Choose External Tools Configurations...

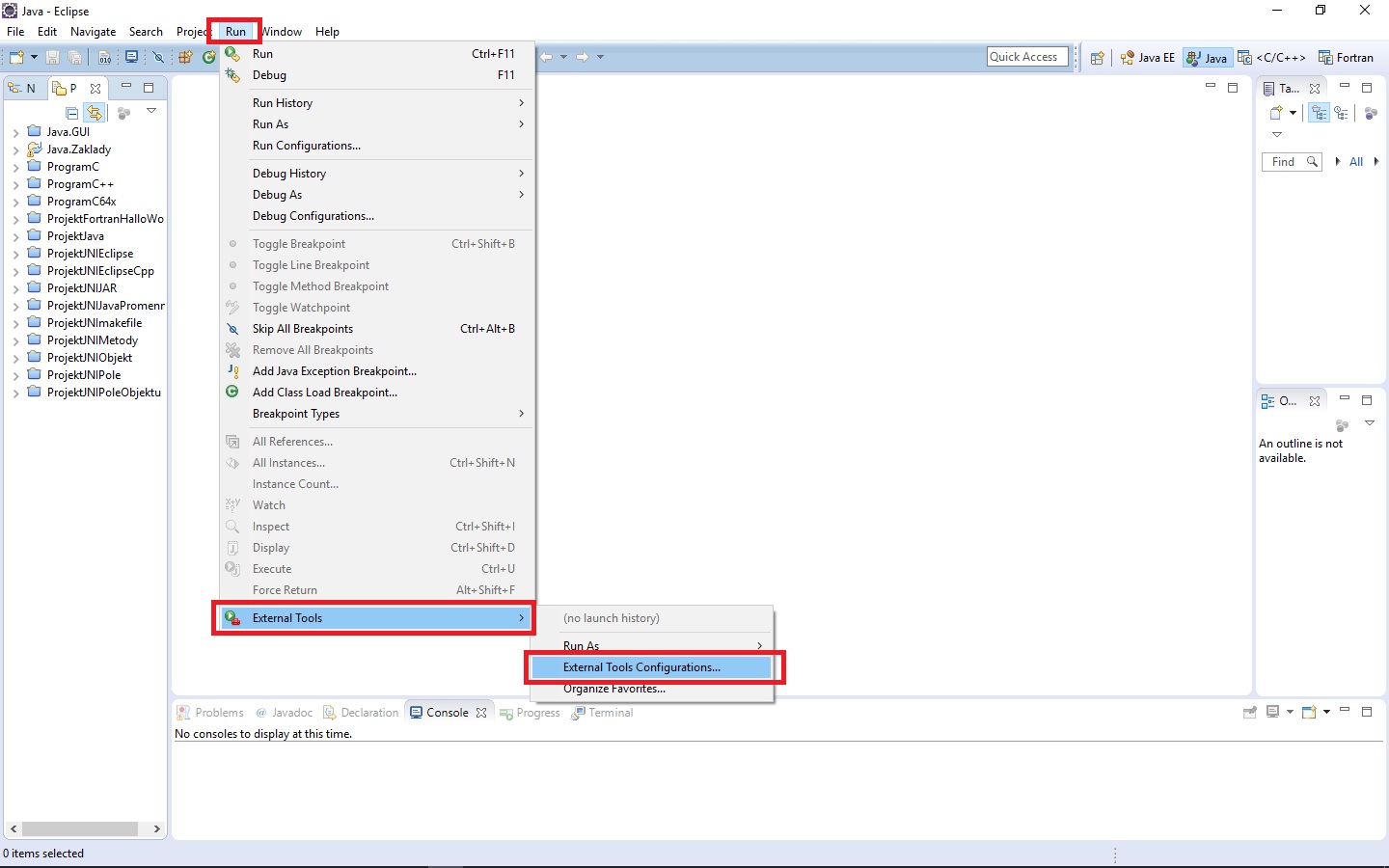[x=641, y=666]
